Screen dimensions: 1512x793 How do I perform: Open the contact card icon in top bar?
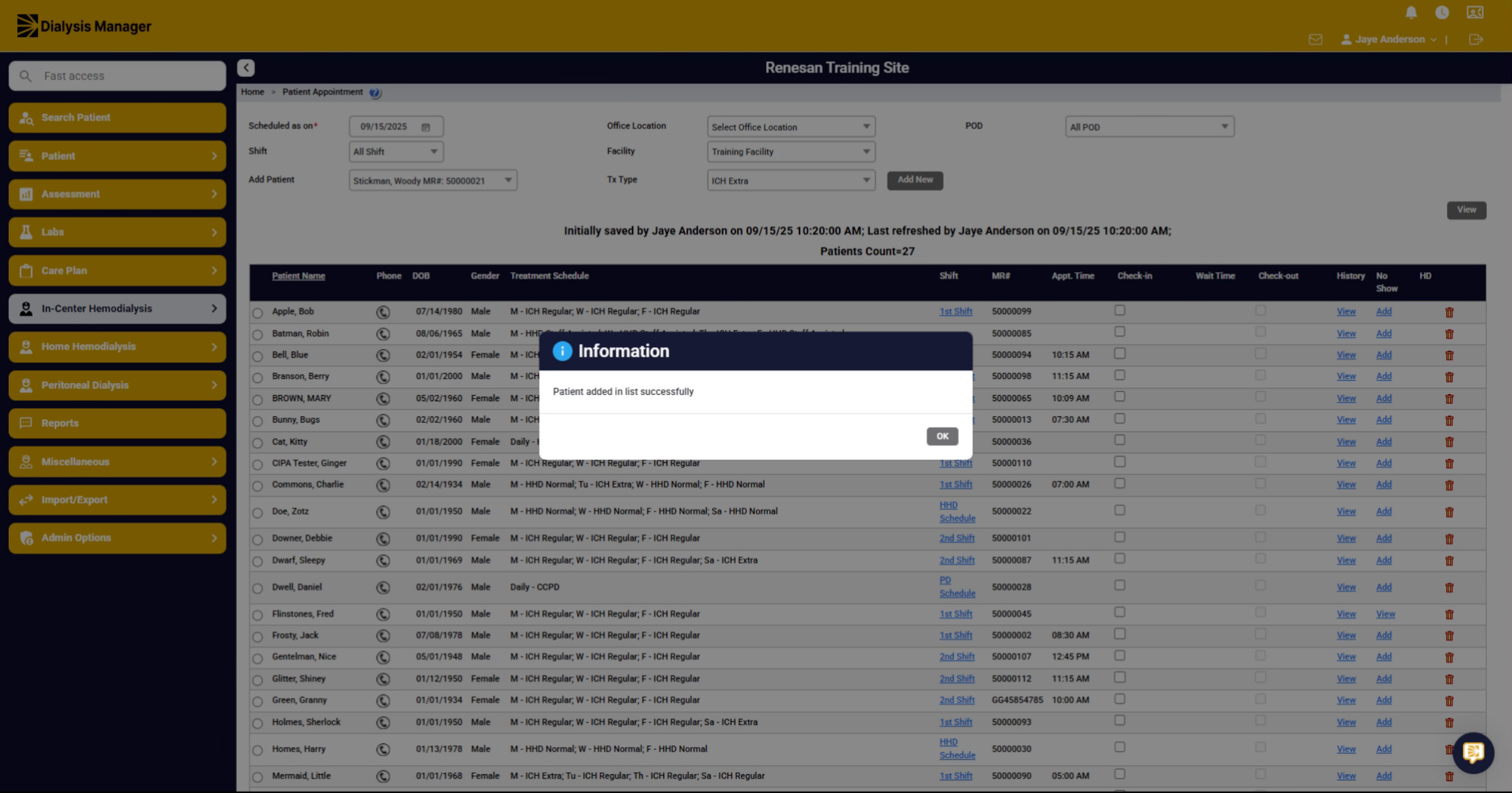pyautogui.click(x=1475, y=13)
